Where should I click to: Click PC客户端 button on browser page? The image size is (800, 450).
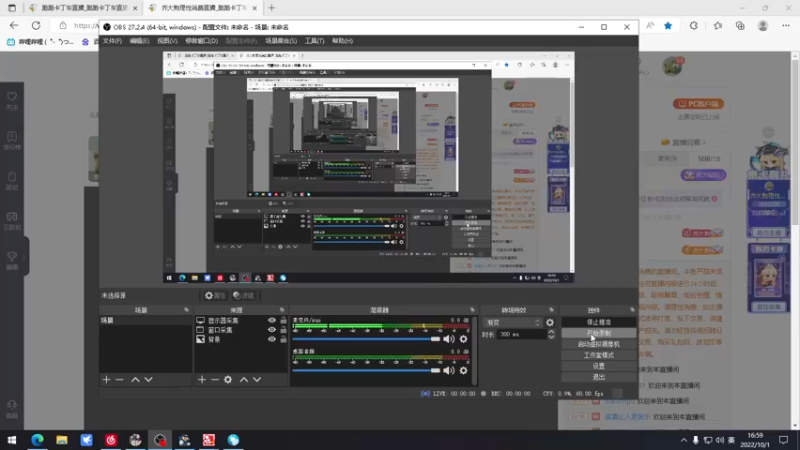tap(698, 104)
